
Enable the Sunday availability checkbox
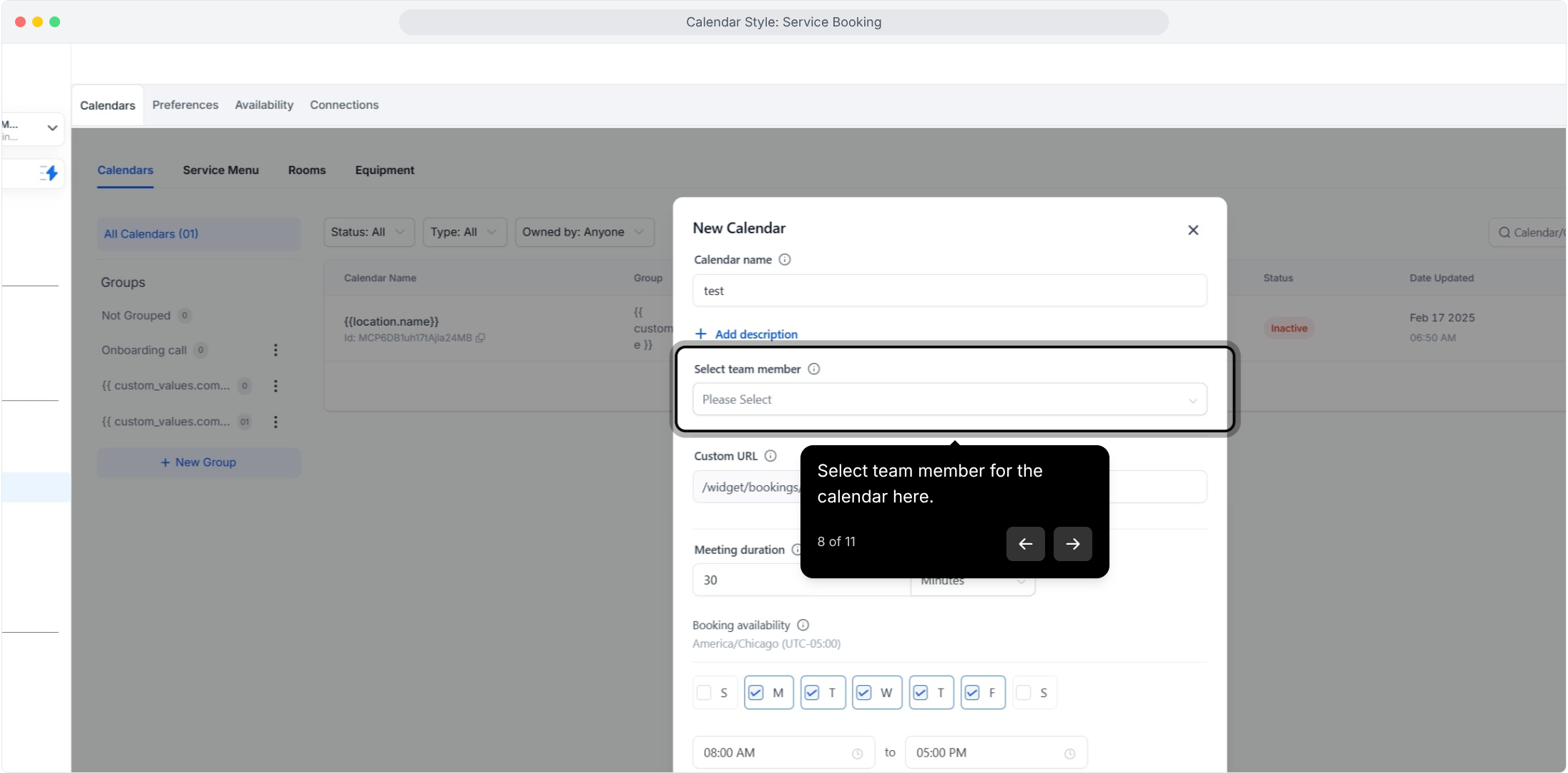(704, 693)
